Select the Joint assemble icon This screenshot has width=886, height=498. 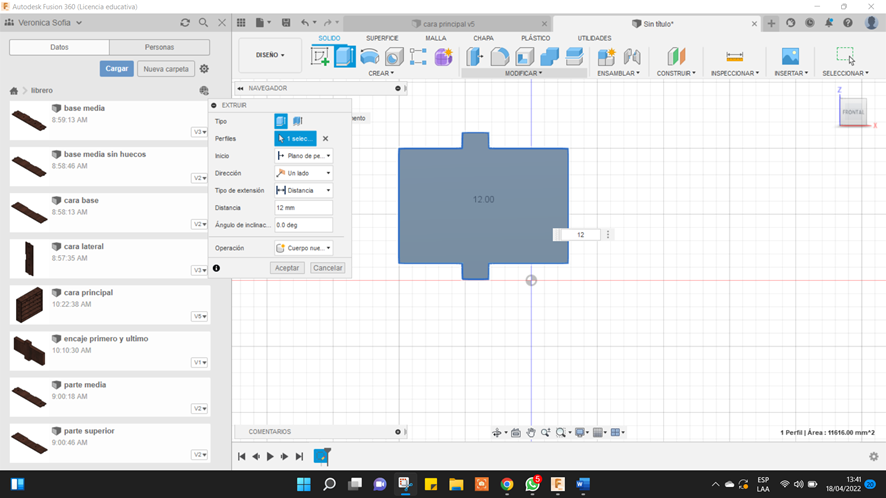(x=632, y=57)
